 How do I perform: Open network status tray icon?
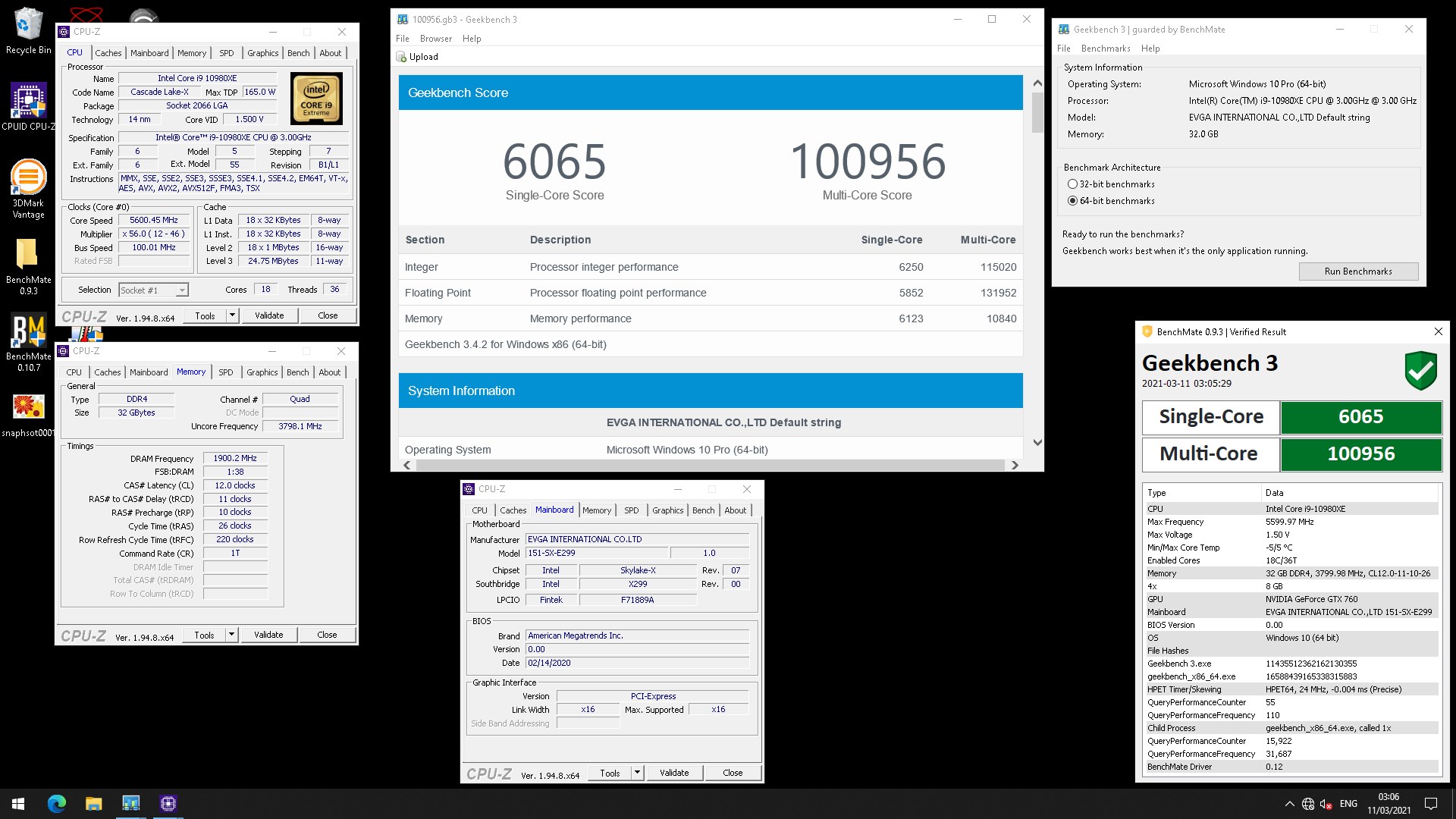pyautogui.click(x=1308, y=804)
